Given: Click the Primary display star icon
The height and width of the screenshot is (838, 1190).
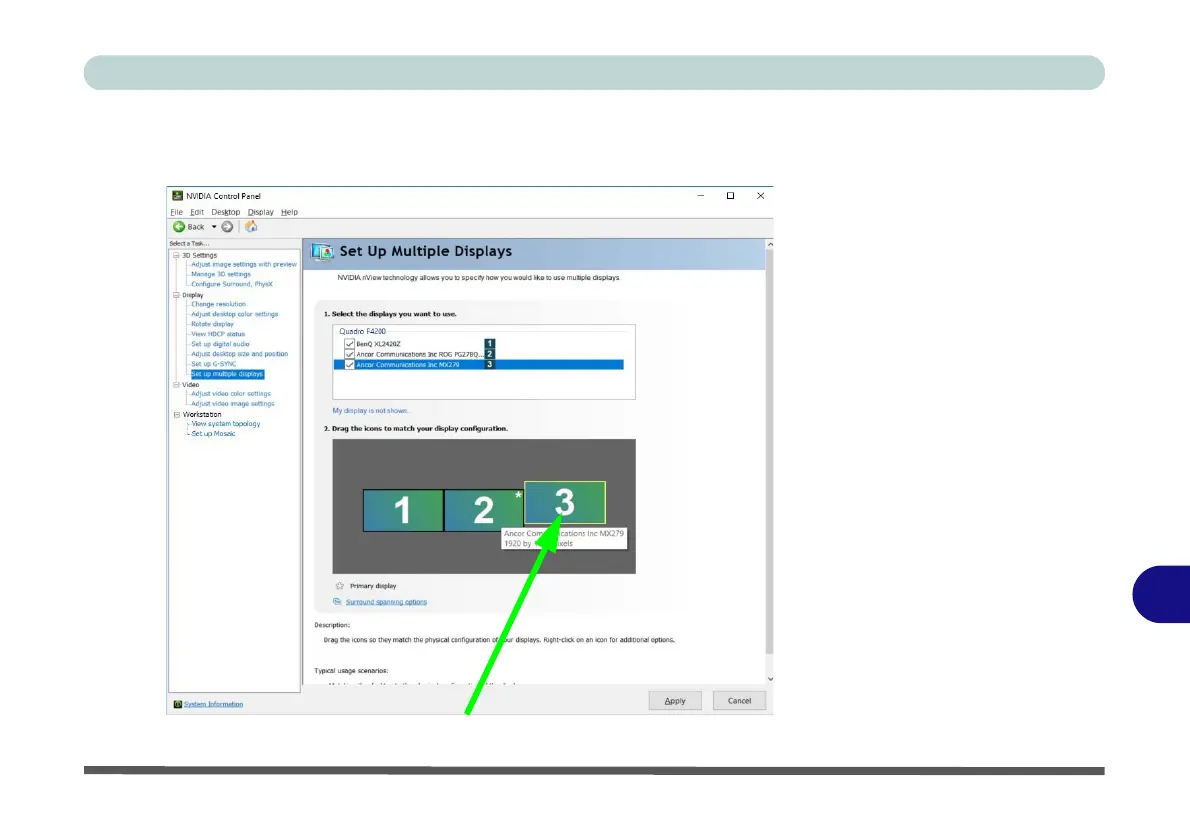Looking at the screenshot, I should 339,586.
